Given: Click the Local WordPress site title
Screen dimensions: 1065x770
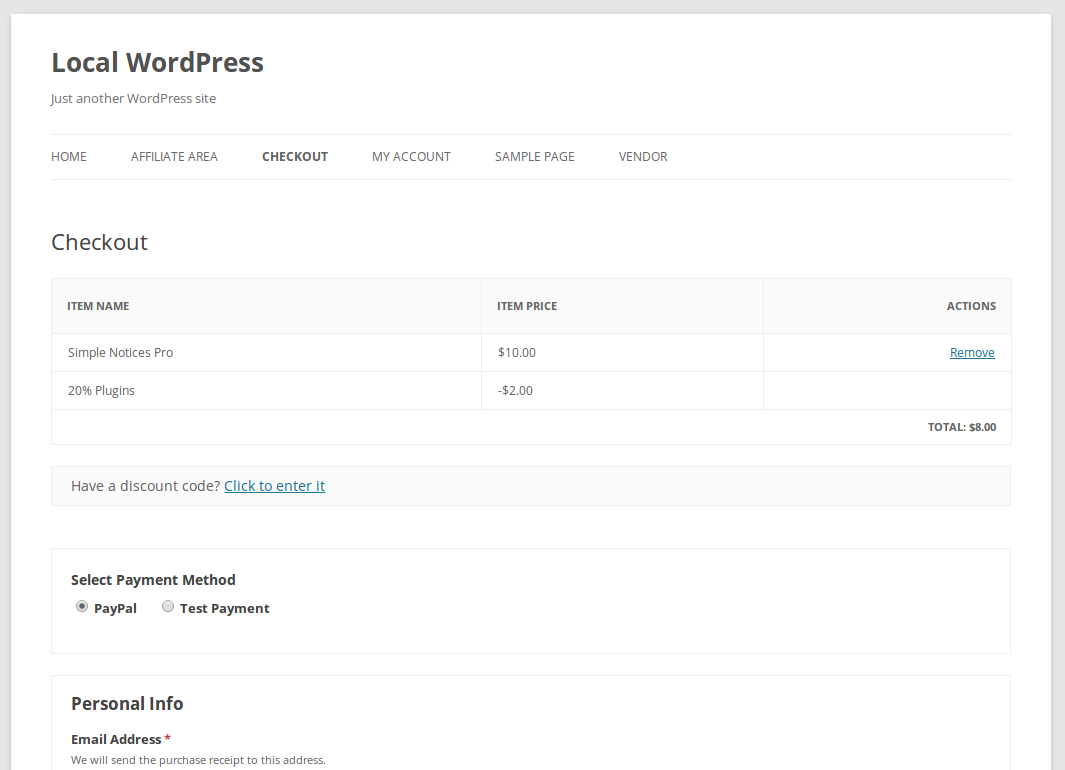Looking at the screenshot, I should tap(157, 62).
